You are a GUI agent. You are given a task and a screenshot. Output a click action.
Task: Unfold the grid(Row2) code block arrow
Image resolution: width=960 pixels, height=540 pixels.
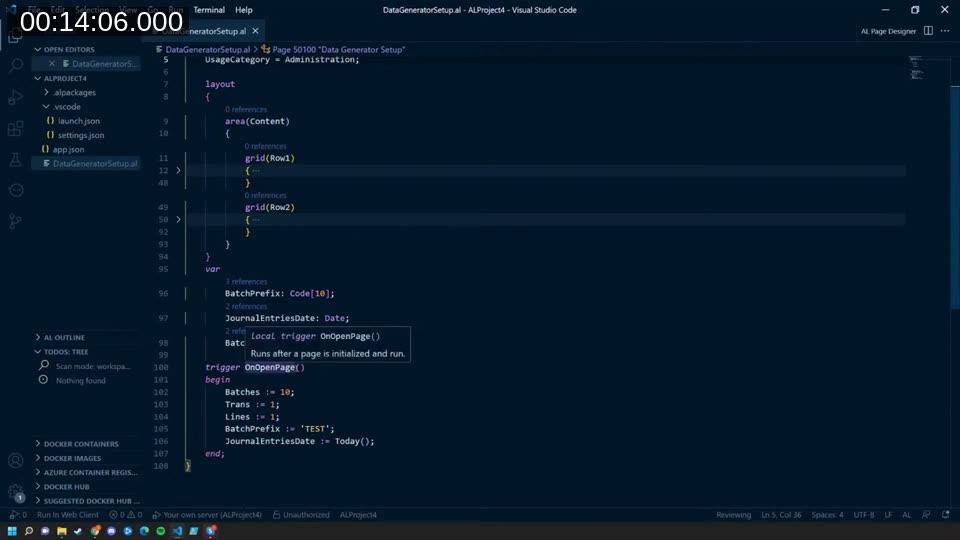178,219
